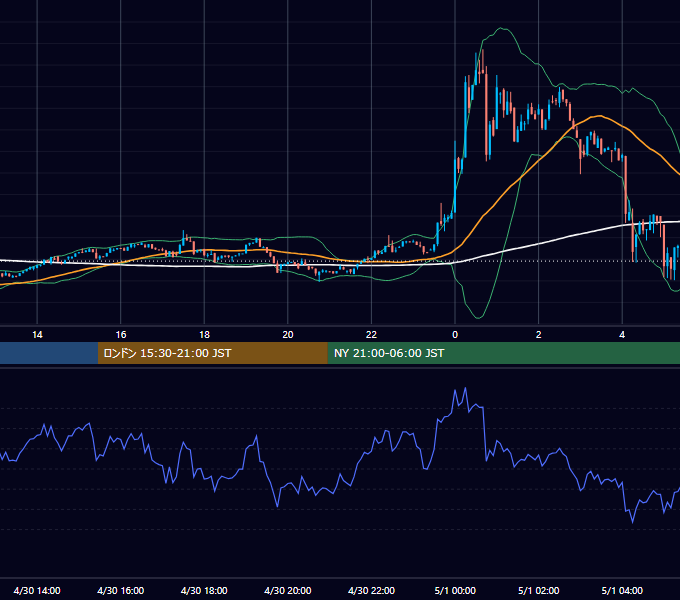
Task: Click the 5/1 00:00 time label
Action: tap(455, 590)
